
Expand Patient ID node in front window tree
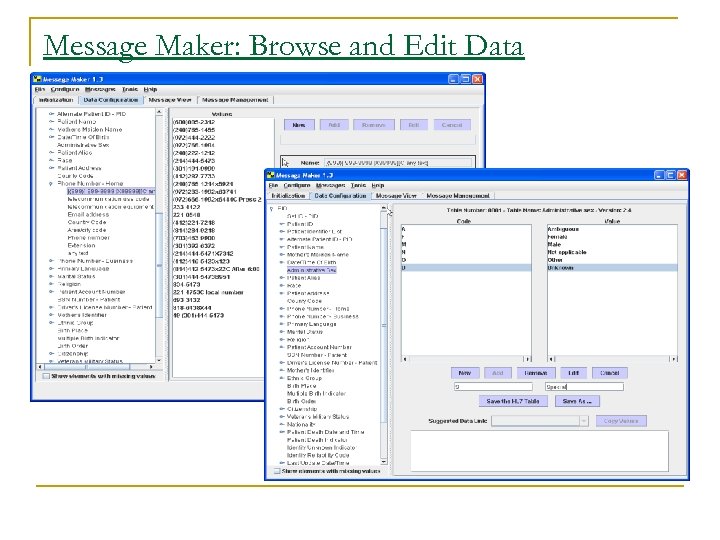pos(282,224)
